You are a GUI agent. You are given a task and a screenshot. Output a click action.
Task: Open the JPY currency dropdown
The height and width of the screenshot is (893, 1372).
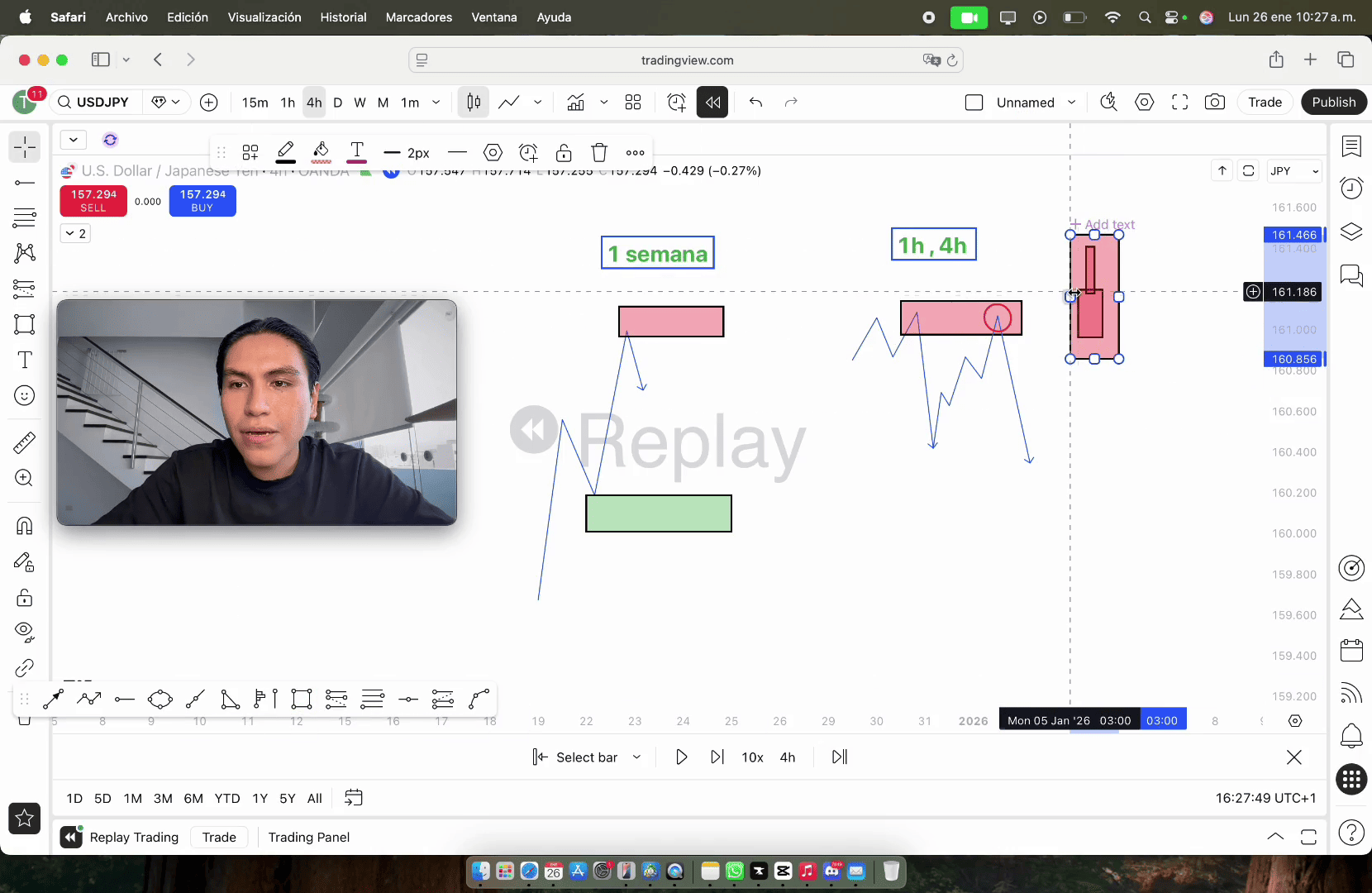(1294, 171)
